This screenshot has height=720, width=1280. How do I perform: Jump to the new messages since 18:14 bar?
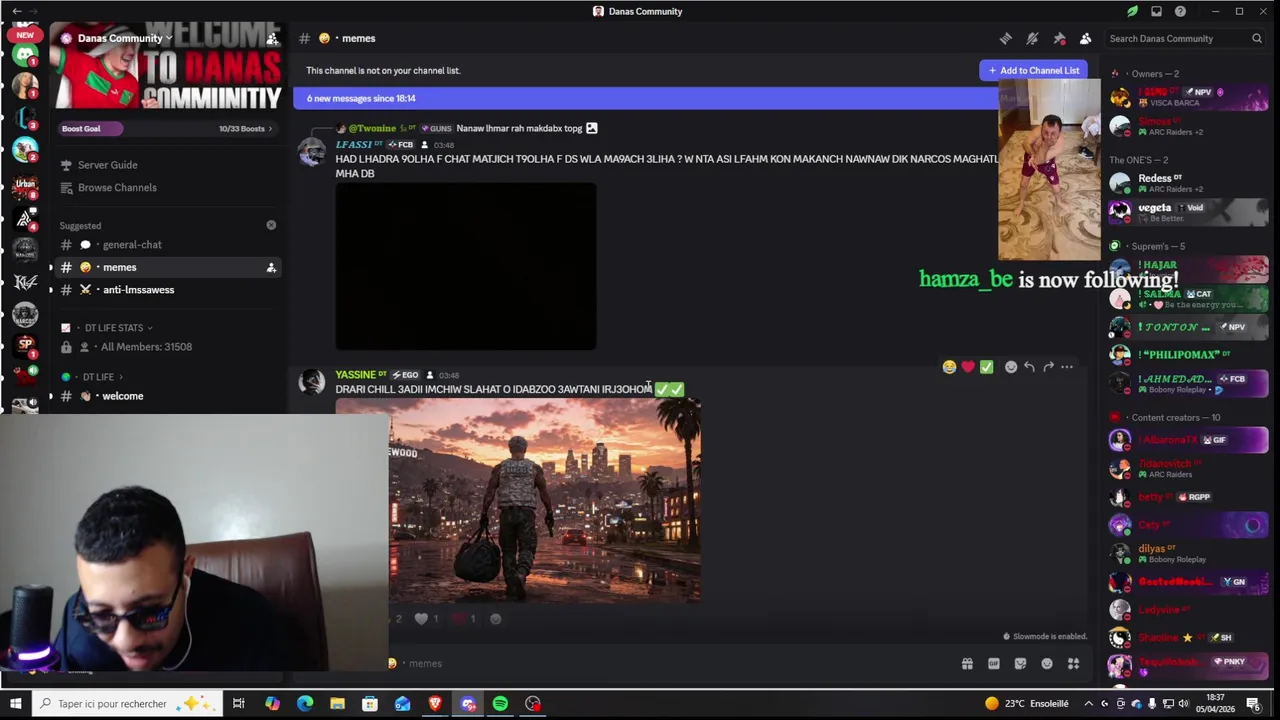tap(645, 98)
